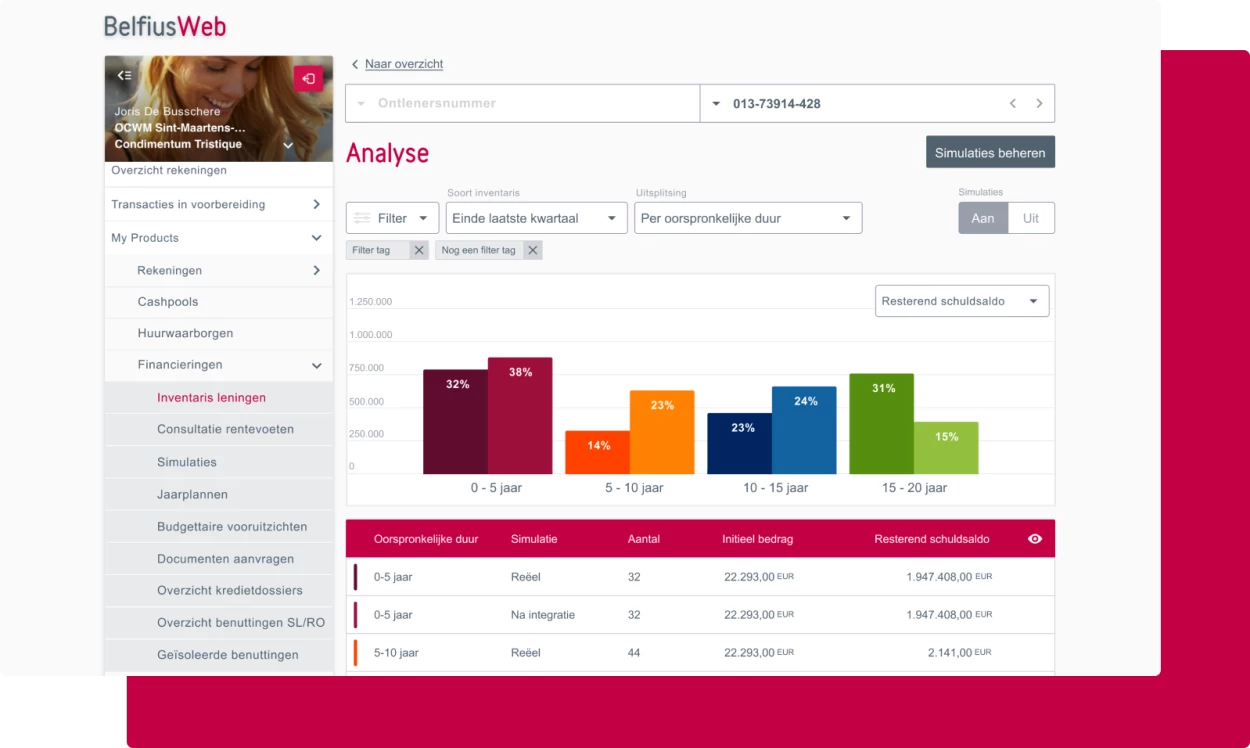Open the Filter sliders button
The image size is (1250, 748).
pyautogui.click(x=391, y=218)
